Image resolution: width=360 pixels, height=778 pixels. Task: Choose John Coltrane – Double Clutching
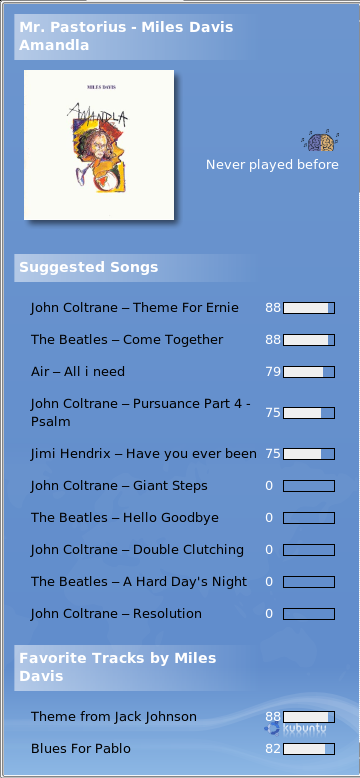(x=137, y=550)
